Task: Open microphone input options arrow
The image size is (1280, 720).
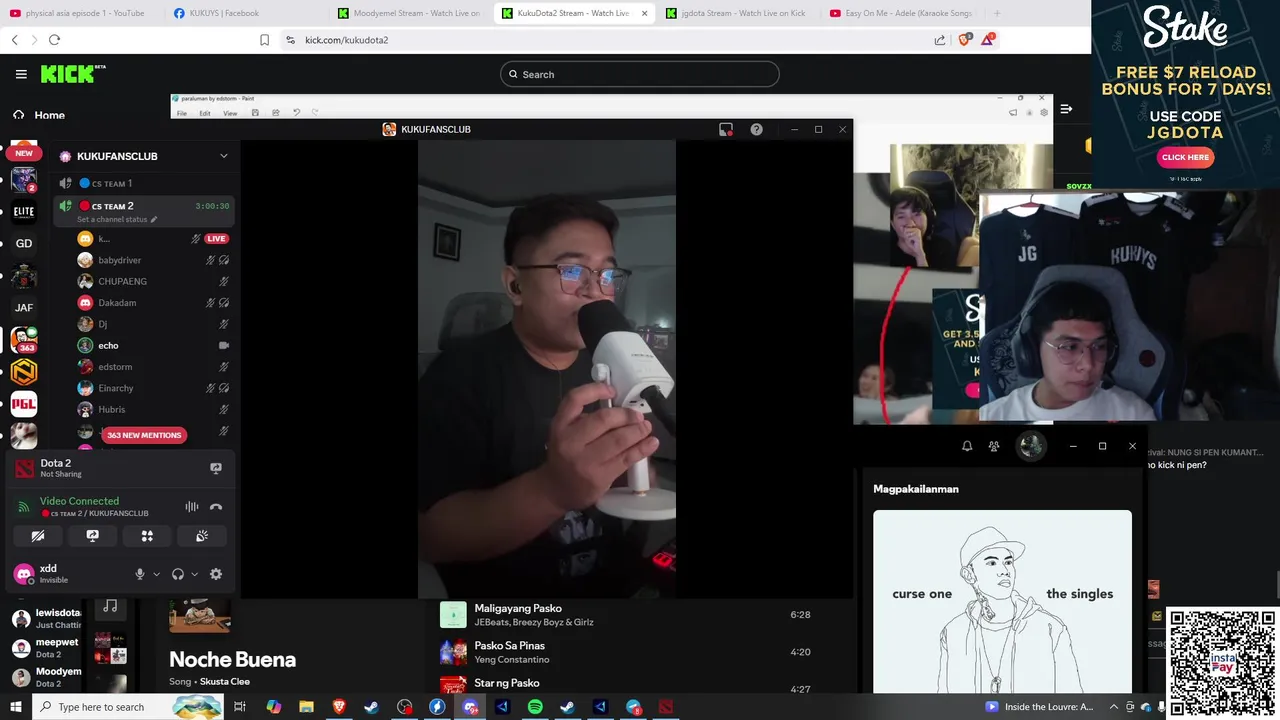Action: (x=157, y=574)
